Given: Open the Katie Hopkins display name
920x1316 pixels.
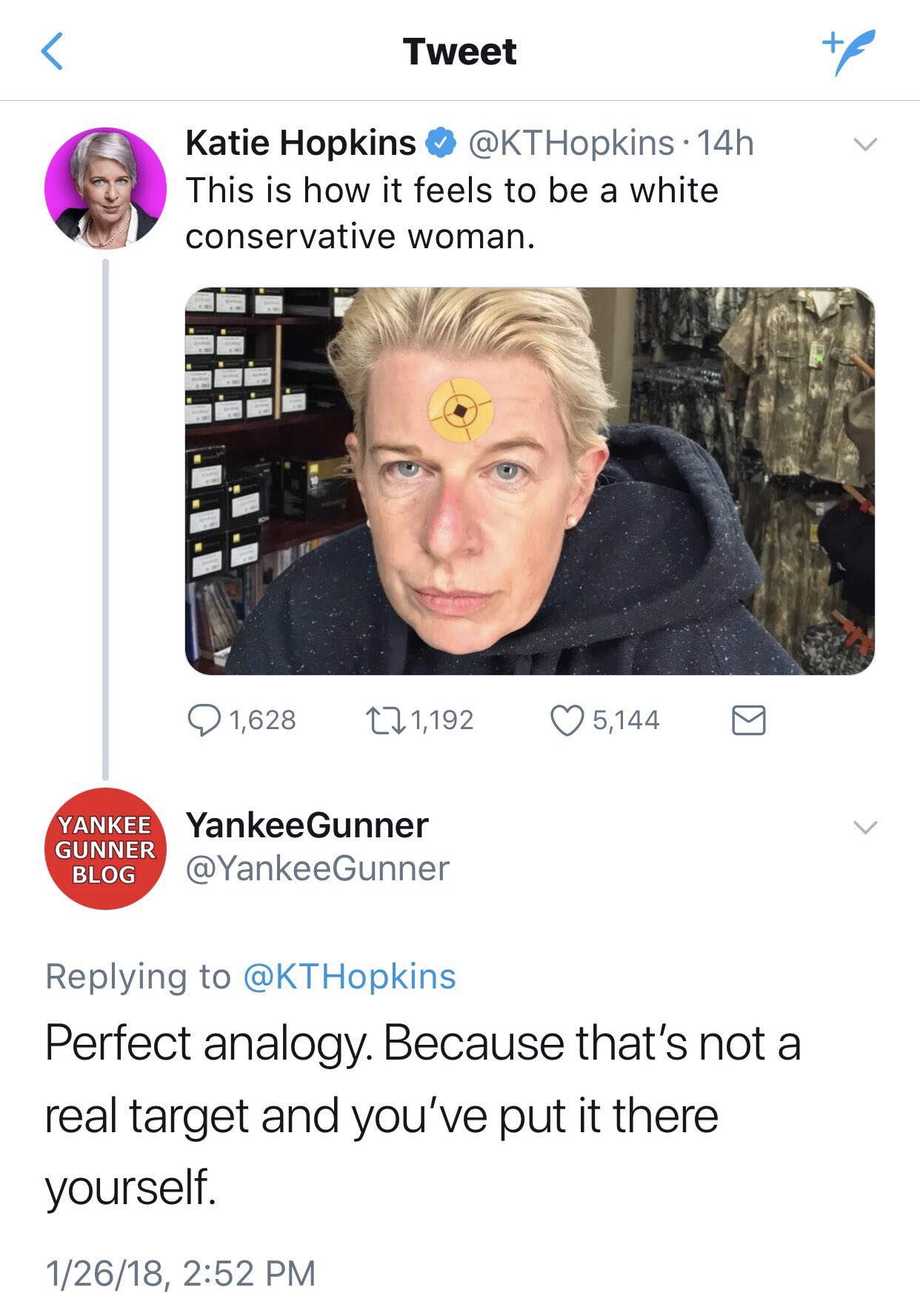Looking at the screenshot, I should pyautogui.click(x=301, y=143).
